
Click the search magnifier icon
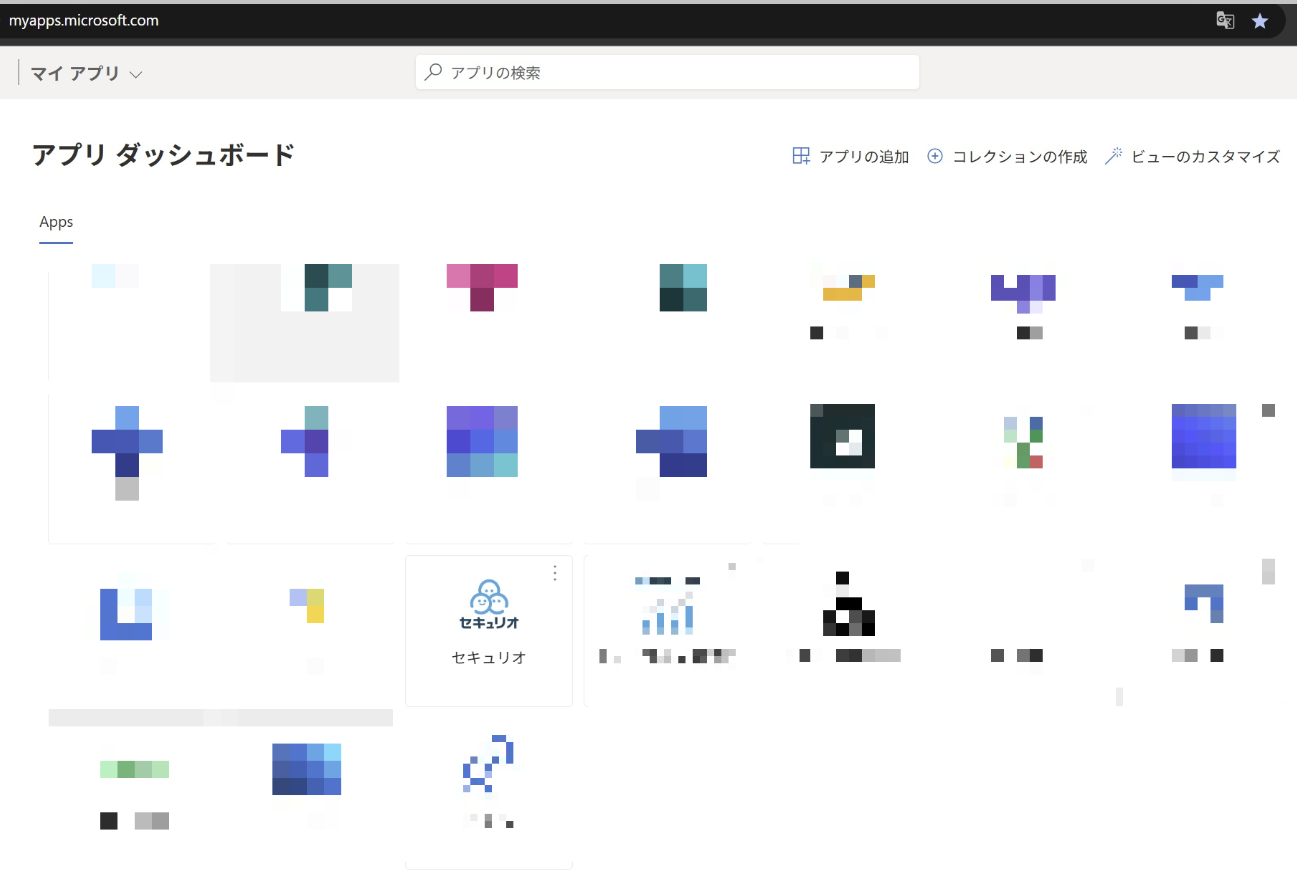(433, 72)
